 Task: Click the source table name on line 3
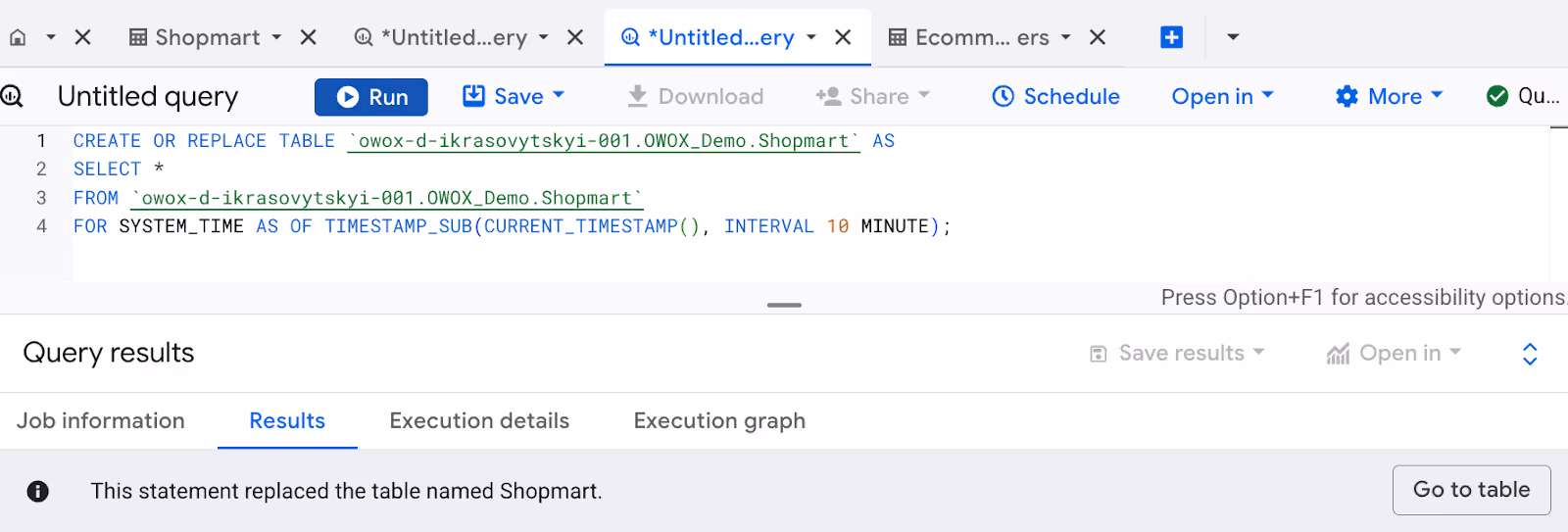click(387, 198)
